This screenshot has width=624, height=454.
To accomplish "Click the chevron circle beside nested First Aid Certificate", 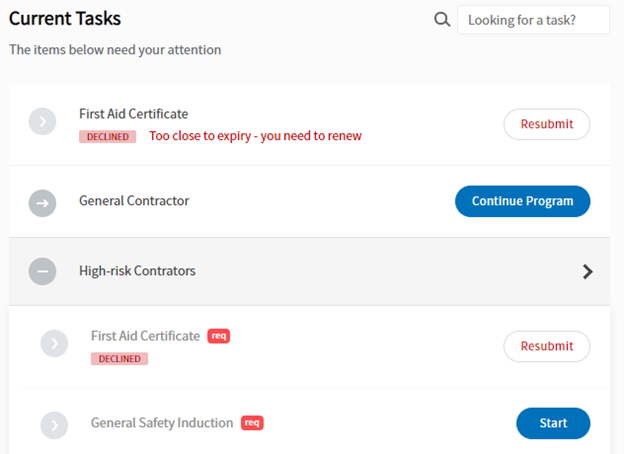I will point(54,343).
